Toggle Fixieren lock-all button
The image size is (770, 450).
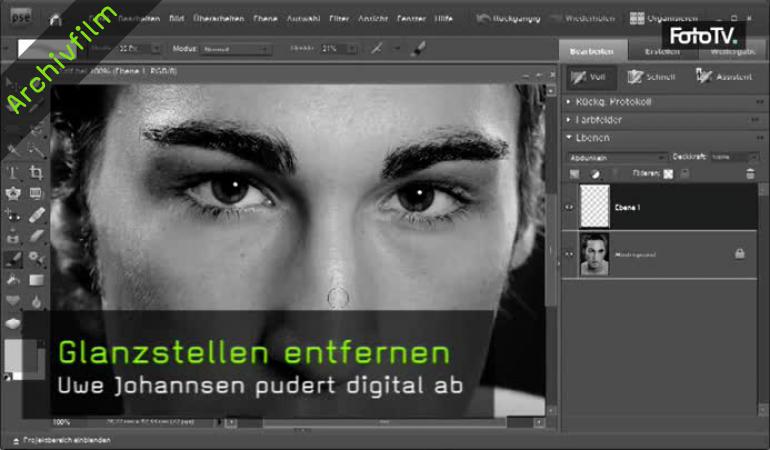click(x=685, y=173)
